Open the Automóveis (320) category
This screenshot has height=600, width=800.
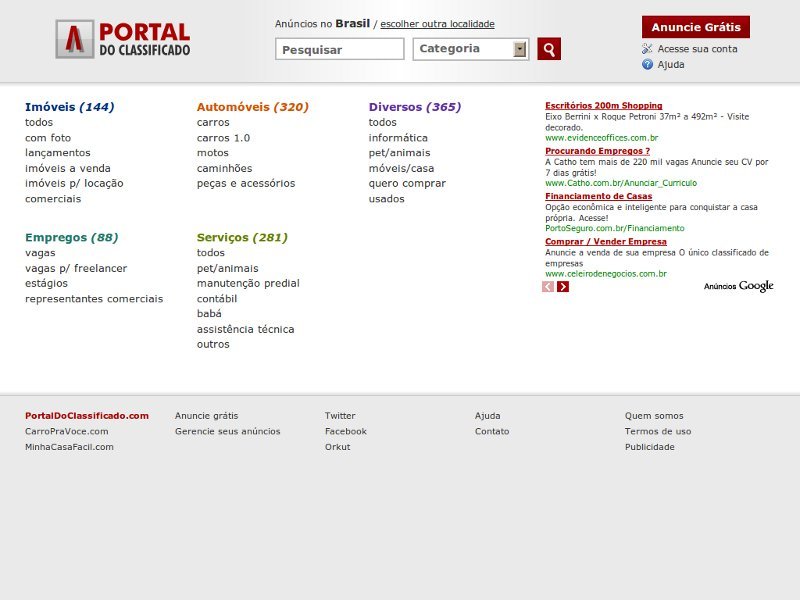[x=253, y=107]
